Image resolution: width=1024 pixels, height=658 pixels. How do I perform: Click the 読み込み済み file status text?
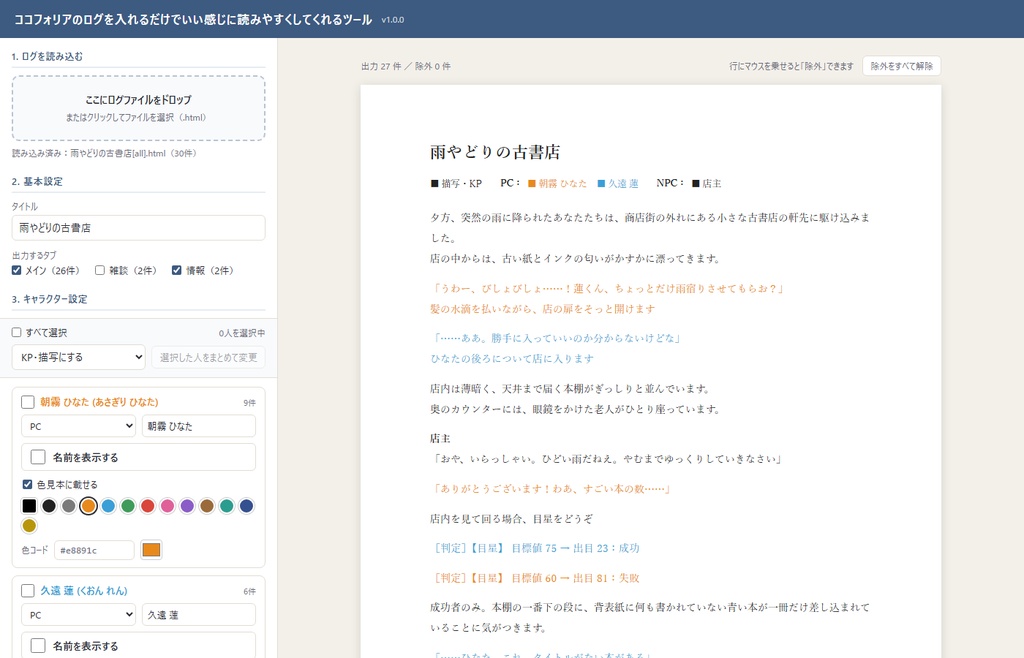click(104, 153)
